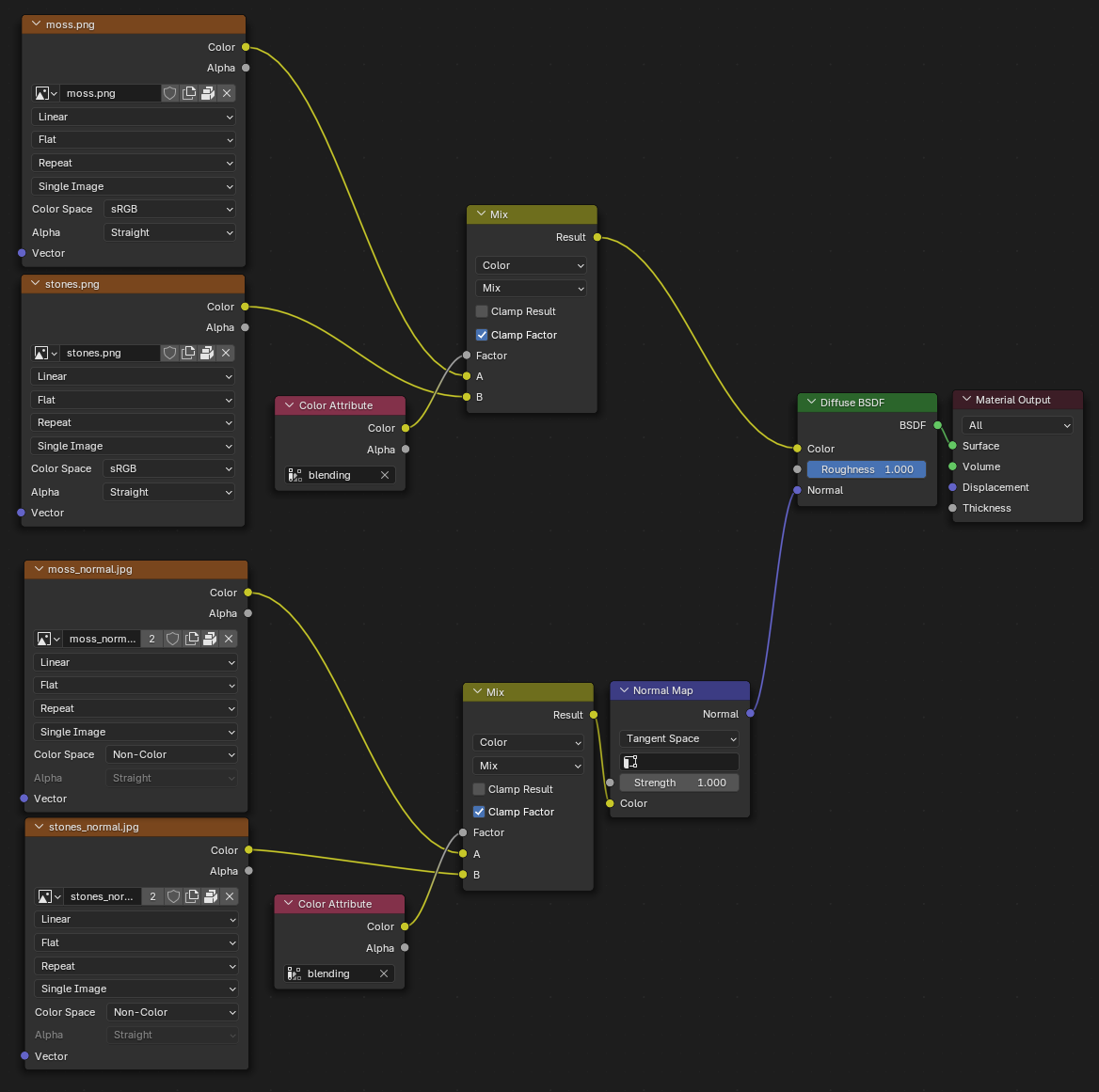The image size is (1099, 1092).
Task: Open Mix blend mode dropdown on upper Mix node
Action: 531,288
